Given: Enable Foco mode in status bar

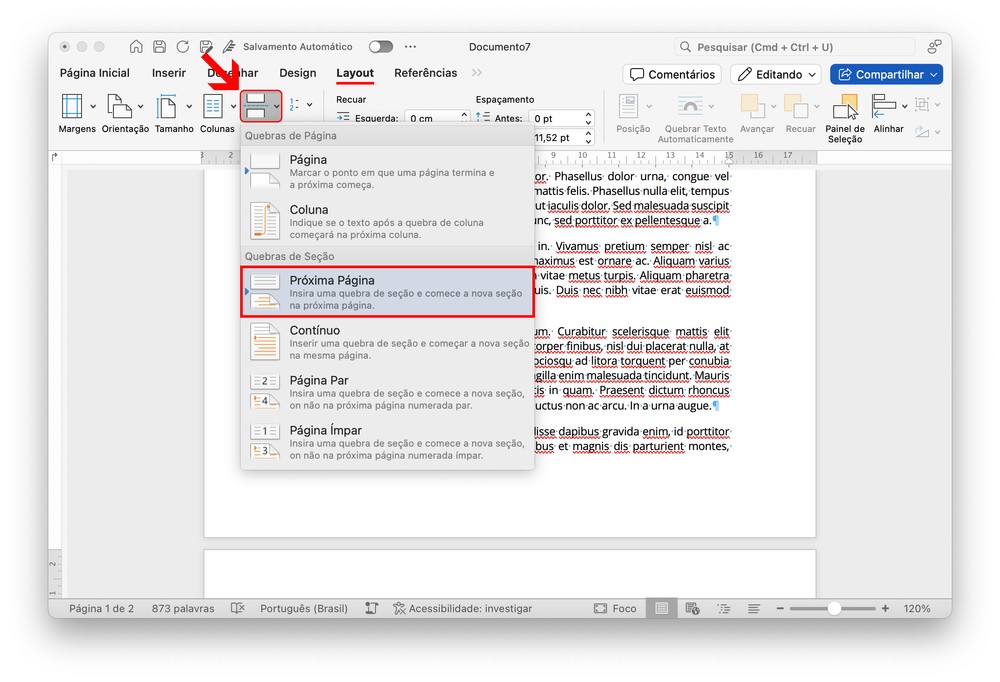Looking at the screenshot, I should [614, 608].
